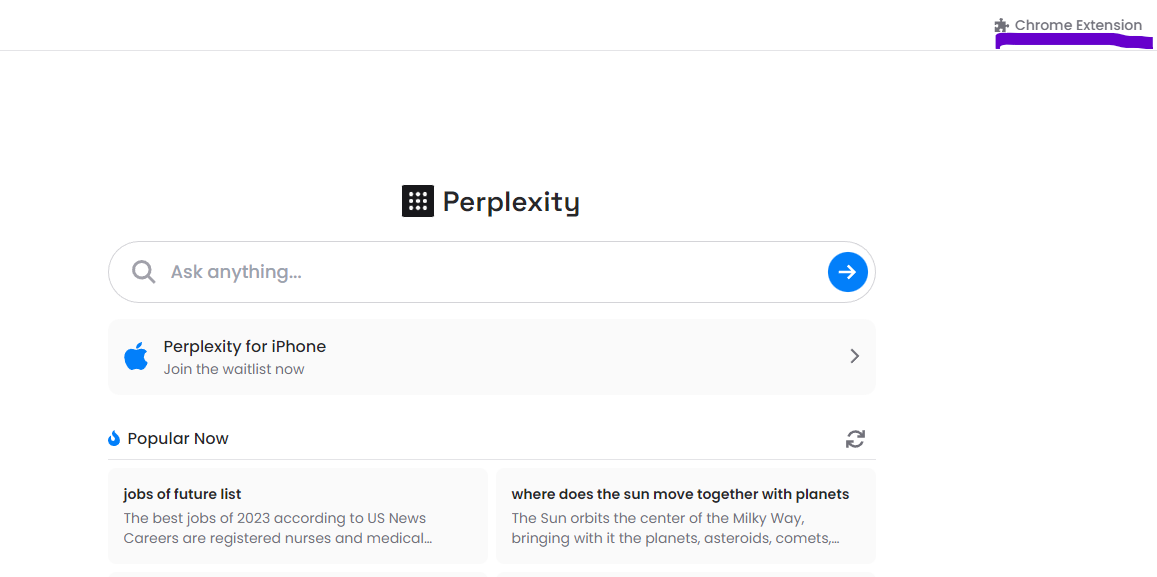
Task: Click the Popular Now heading
Action: click(178, 438)
